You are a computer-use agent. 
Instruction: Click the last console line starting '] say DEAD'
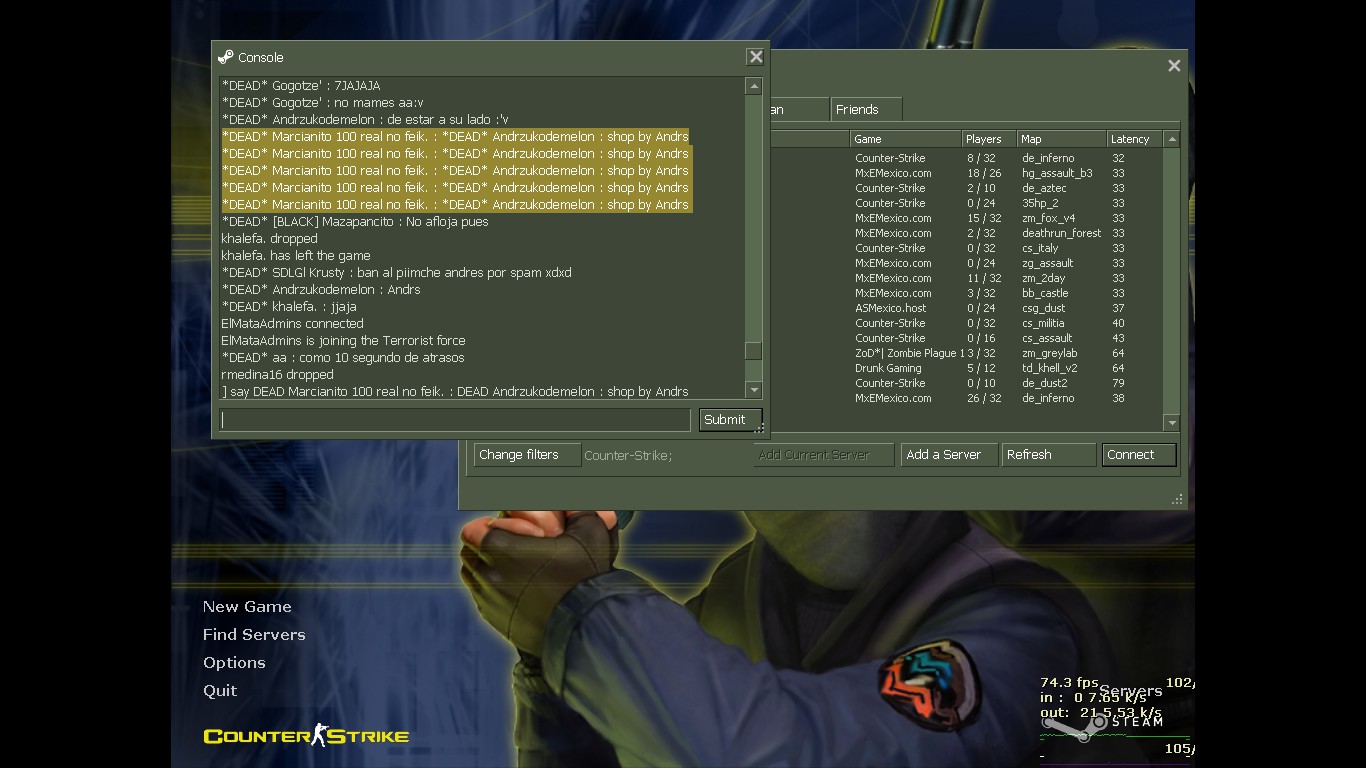tap(455, 392)
